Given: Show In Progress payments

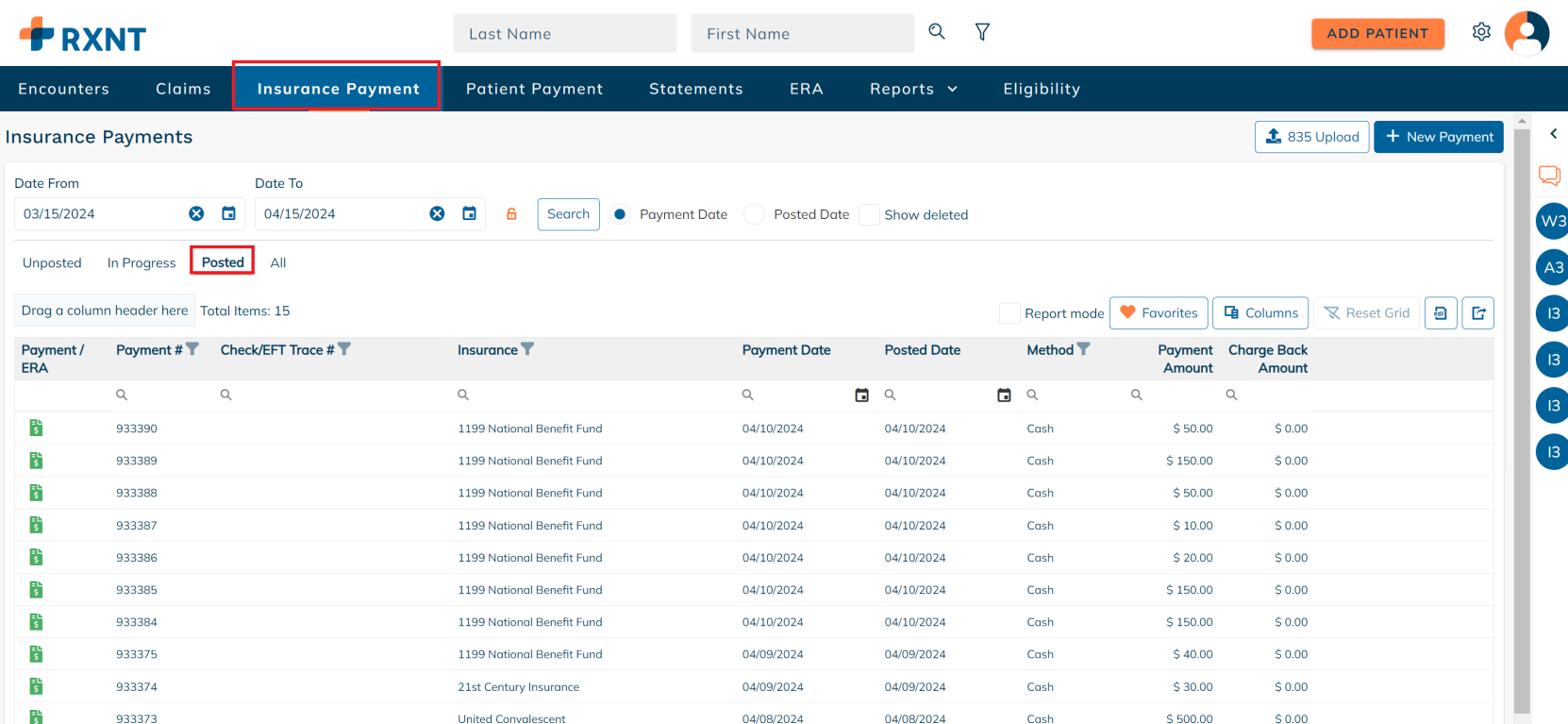Looking at the screenshot, I should tap(142, 263).
